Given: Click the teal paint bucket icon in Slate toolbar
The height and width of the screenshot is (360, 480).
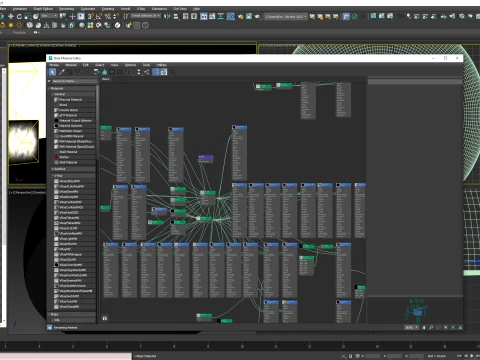Looking at the screenshot, I should click(x=104, y=72).
